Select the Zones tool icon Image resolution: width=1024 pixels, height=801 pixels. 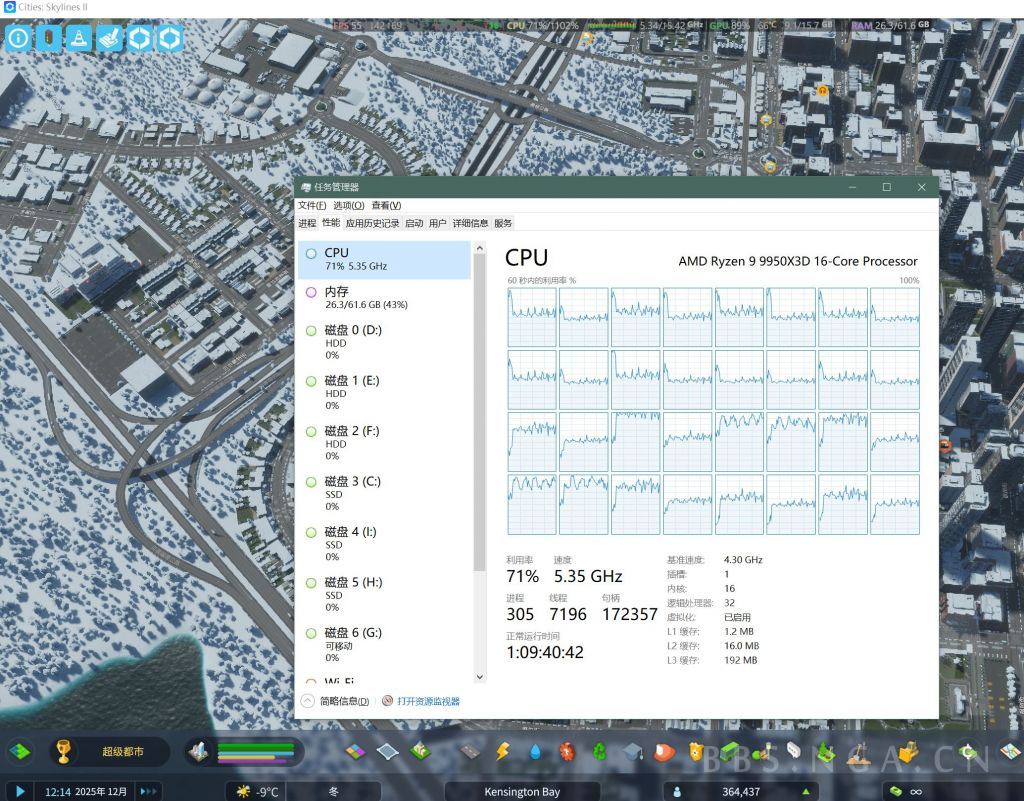[356, 750]
